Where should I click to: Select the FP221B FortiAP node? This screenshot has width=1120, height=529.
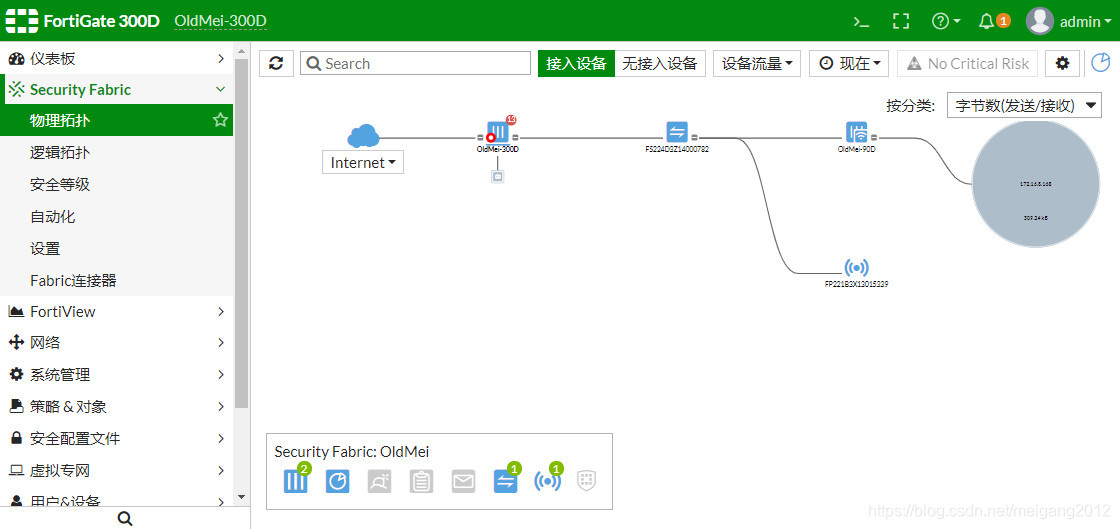[x=856, y=268]
